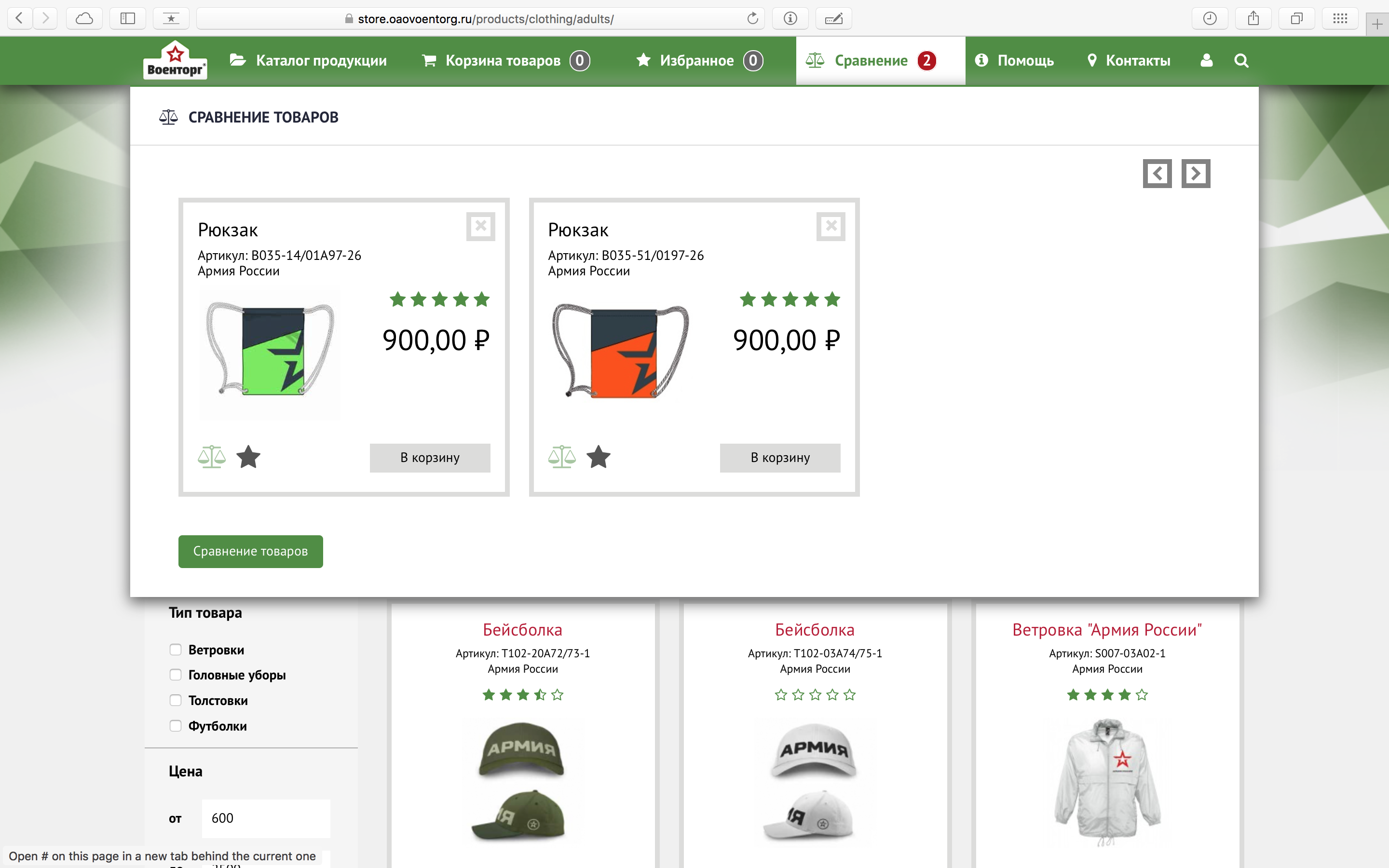Click the price от input field
1389x868 pixels.
(x=266, y=818)
